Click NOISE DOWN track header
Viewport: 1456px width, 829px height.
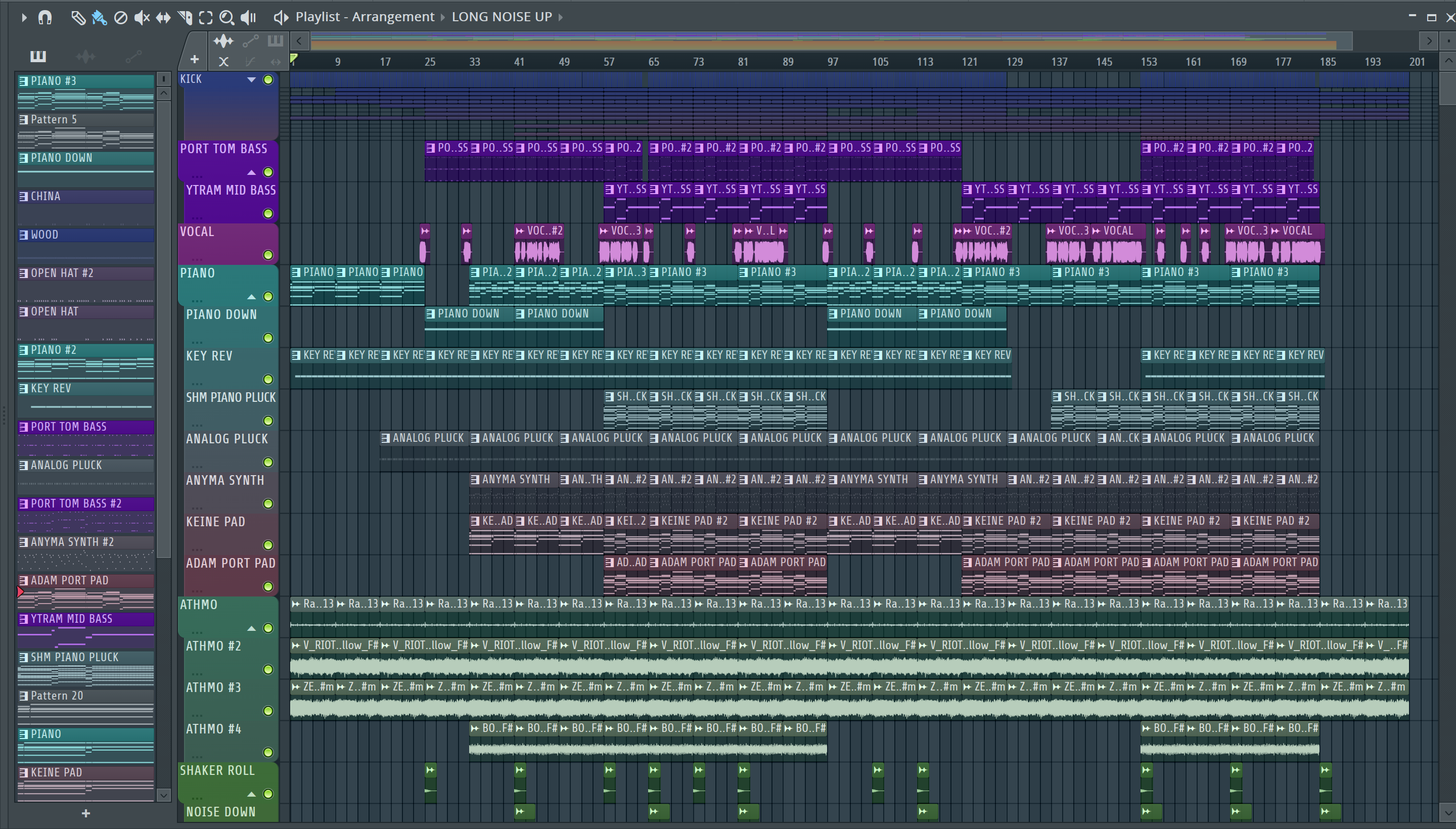click(x=221, y=812)
